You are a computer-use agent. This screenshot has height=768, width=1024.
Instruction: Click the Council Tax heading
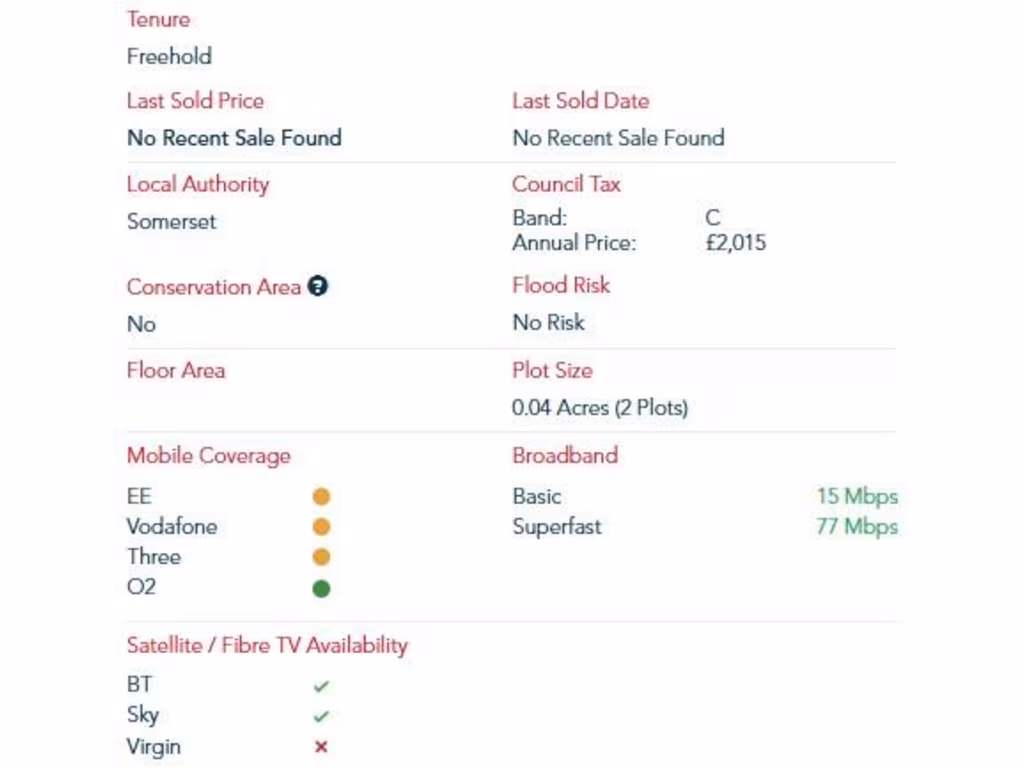(566, 184)
